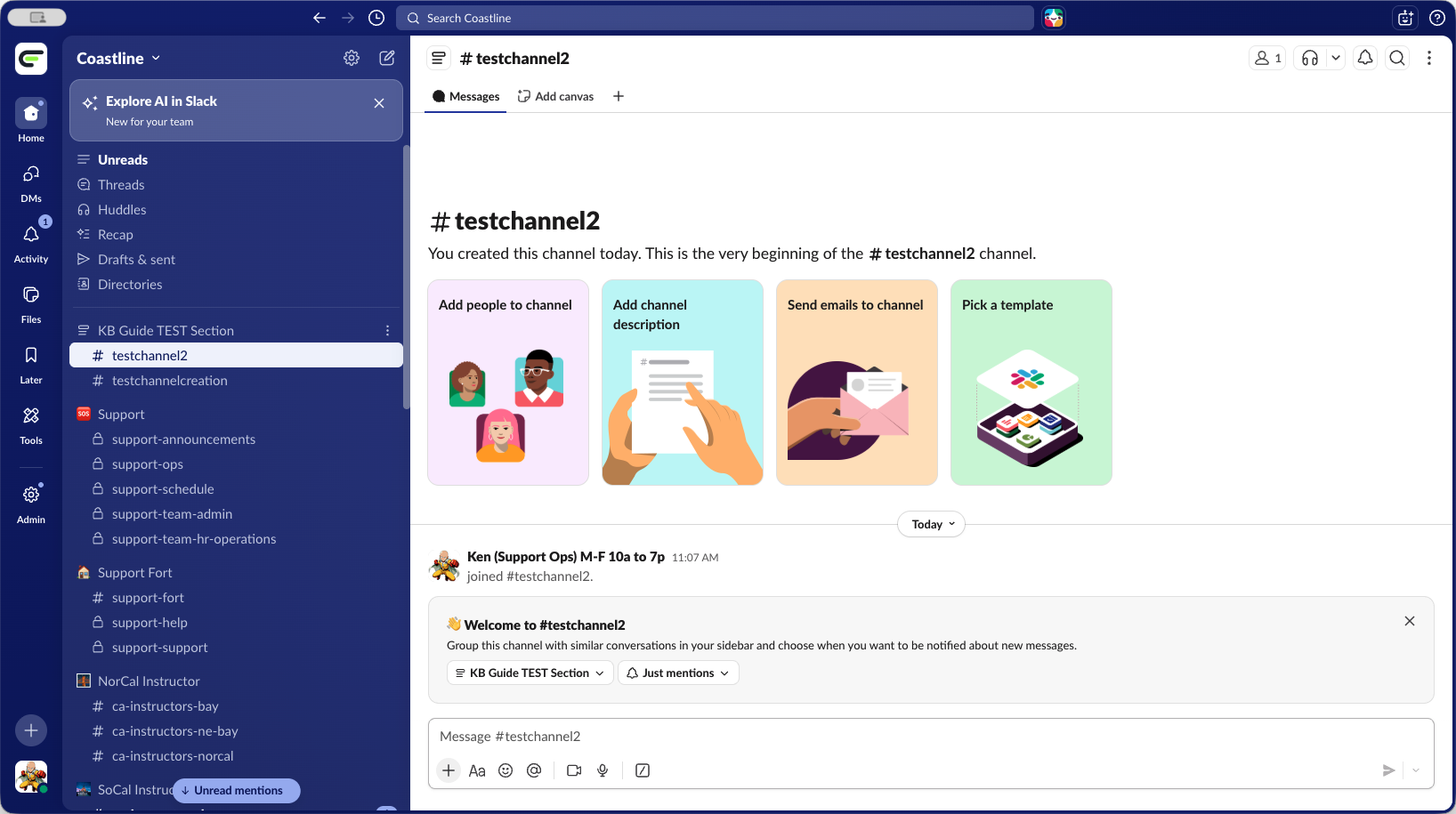The height and width of the screenshot is (814, 1456).
Task: Click the History clock icon
Action: coord(376,18)
